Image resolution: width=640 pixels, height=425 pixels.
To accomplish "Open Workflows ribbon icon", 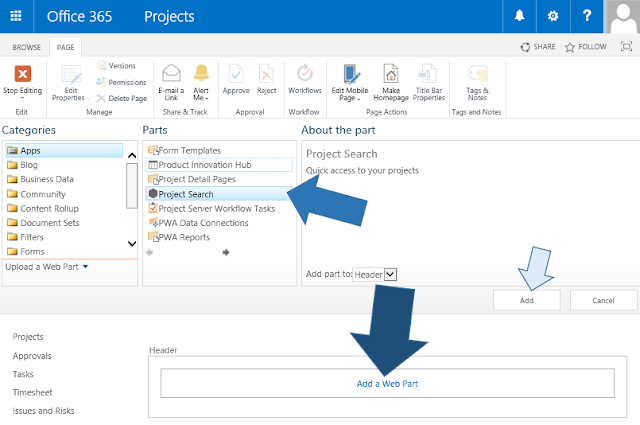I will click(305, 79).
